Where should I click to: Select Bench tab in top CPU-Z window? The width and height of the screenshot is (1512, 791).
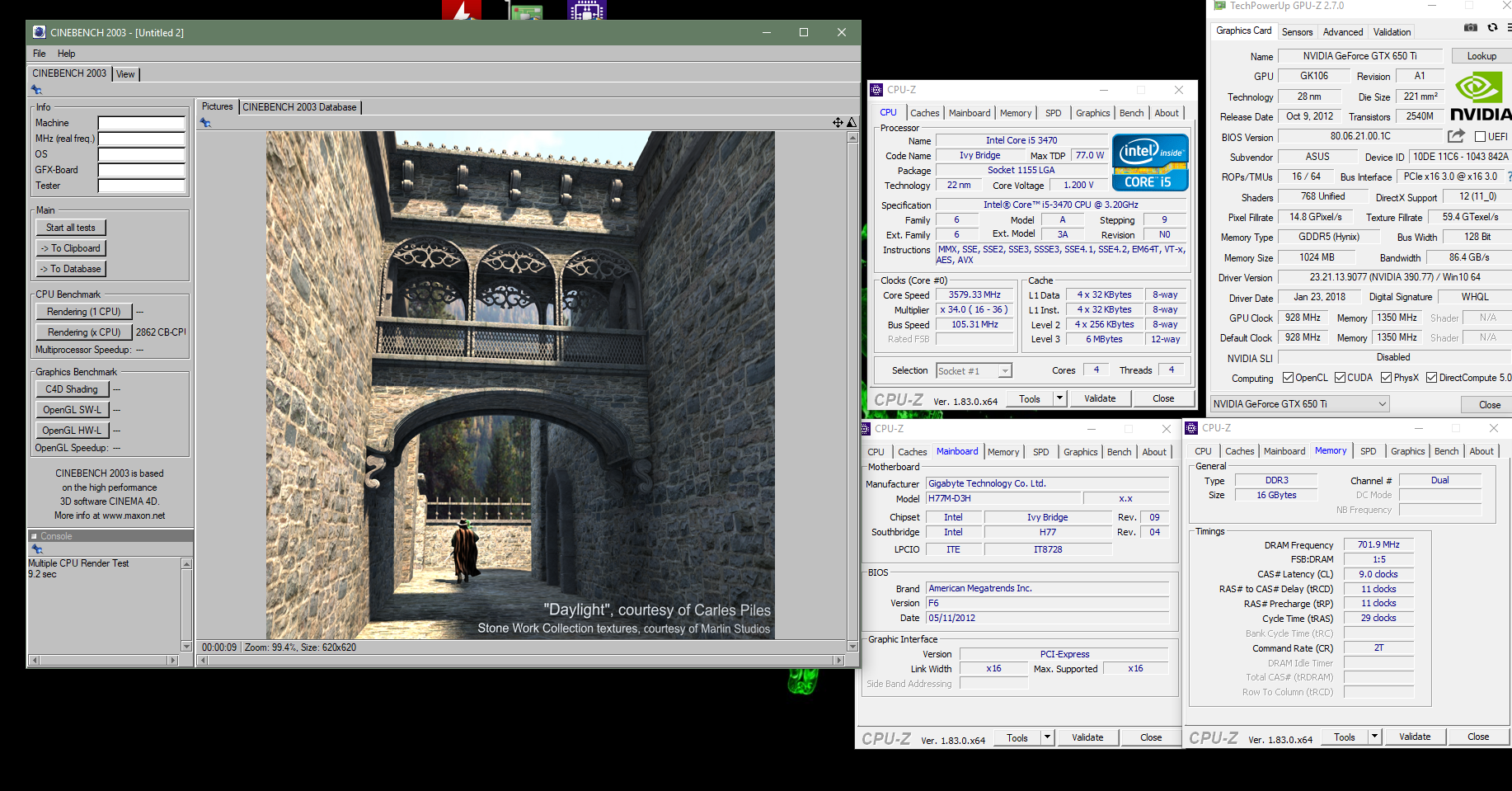pos(1131,113)
